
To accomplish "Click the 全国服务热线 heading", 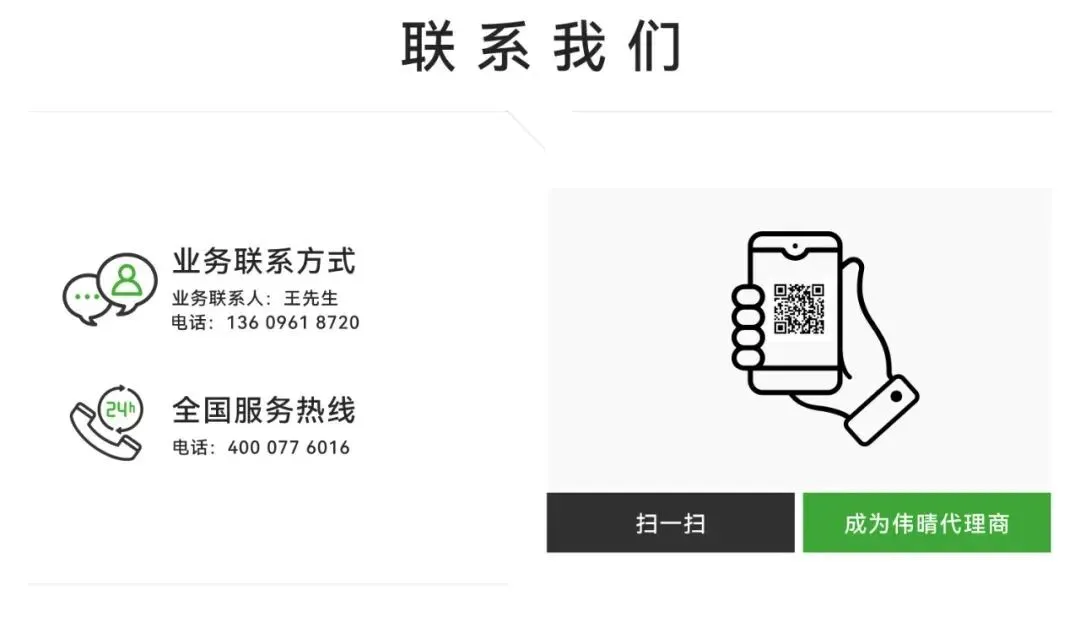I will [x=264, y=411].
